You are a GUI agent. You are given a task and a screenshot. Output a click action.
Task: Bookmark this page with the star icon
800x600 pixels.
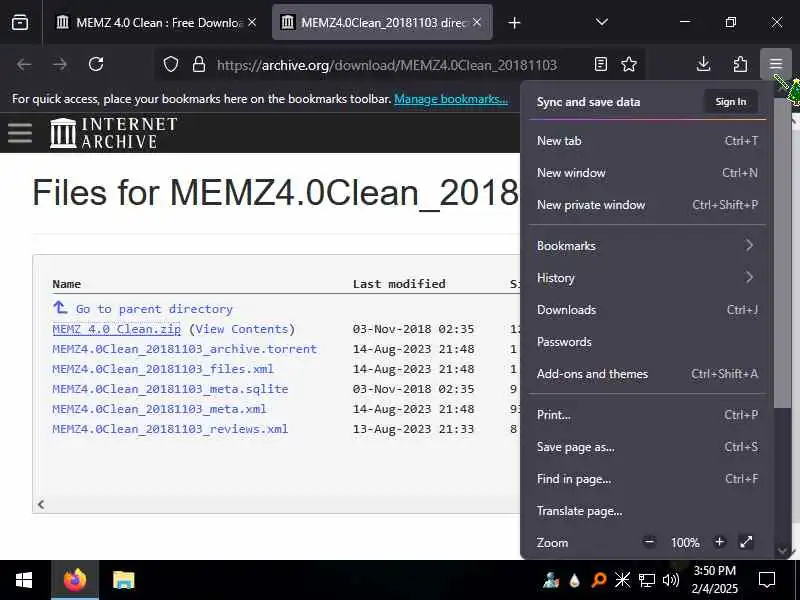tap(629, 64)
